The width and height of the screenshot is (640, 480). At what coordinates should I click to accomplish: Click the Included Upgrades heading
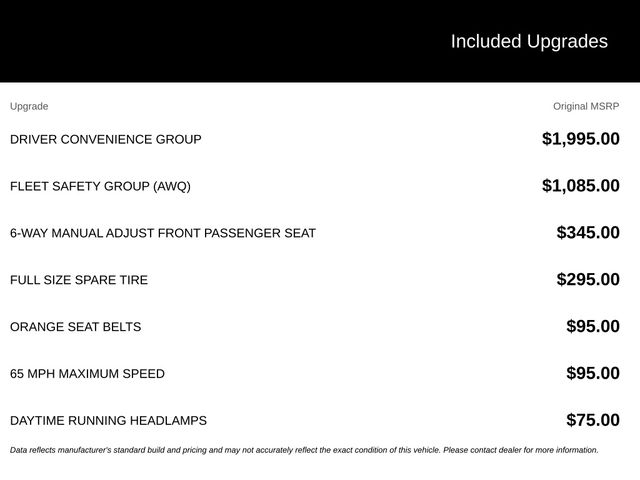pyautogui.click(x=529, y=42)
